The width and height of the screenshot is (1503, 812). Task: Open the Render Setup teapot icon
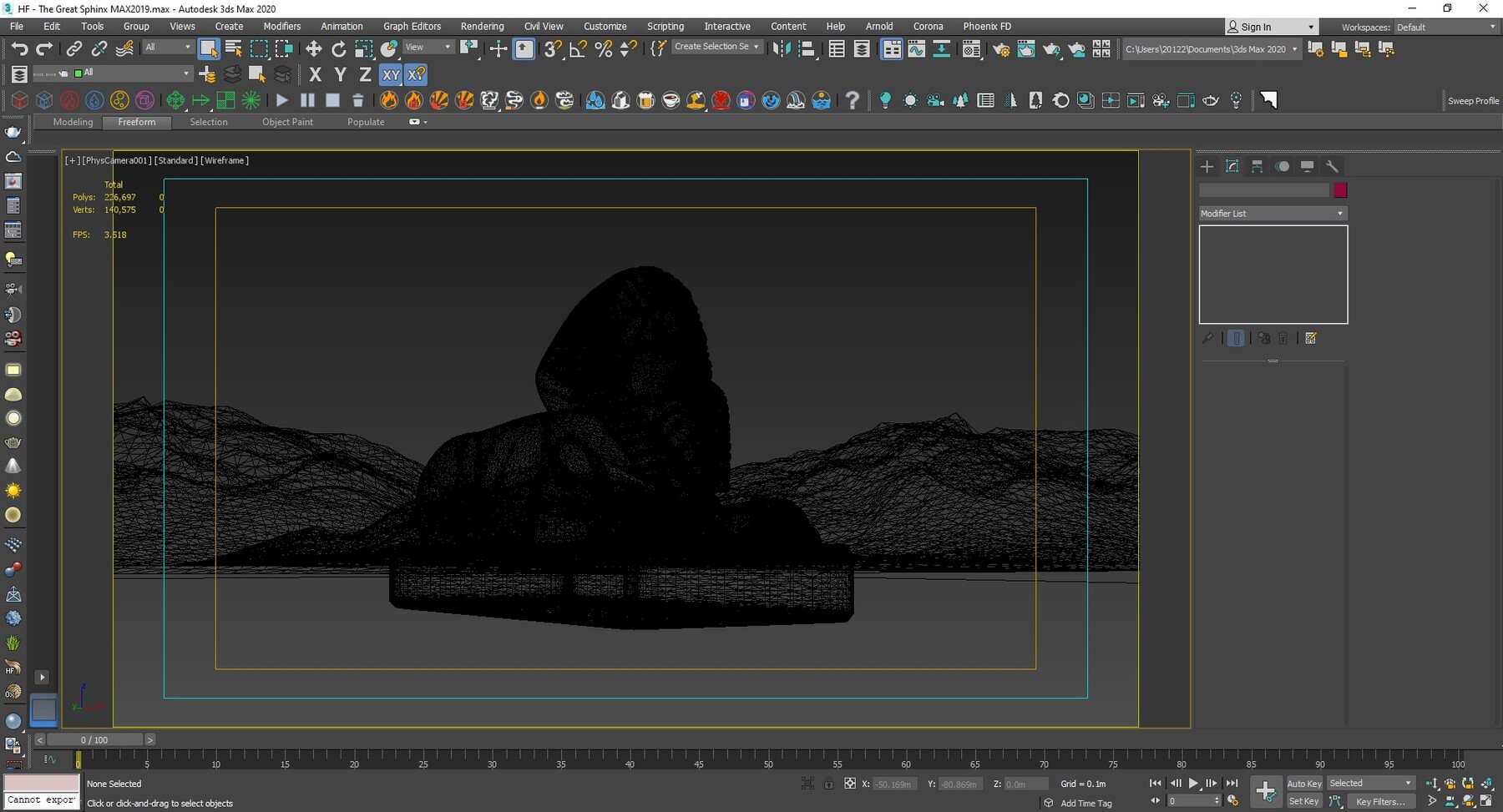coord(1000,49)
